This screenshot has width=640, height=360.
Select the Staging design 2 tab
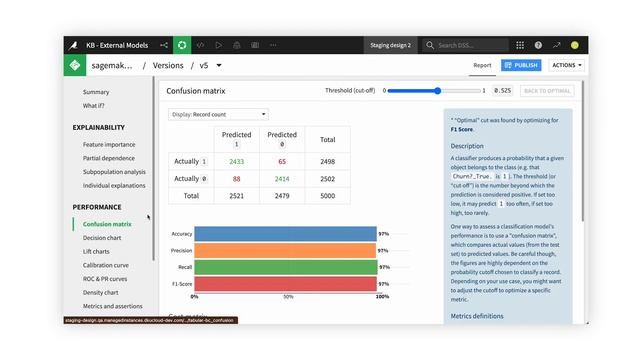coord(390,45)
